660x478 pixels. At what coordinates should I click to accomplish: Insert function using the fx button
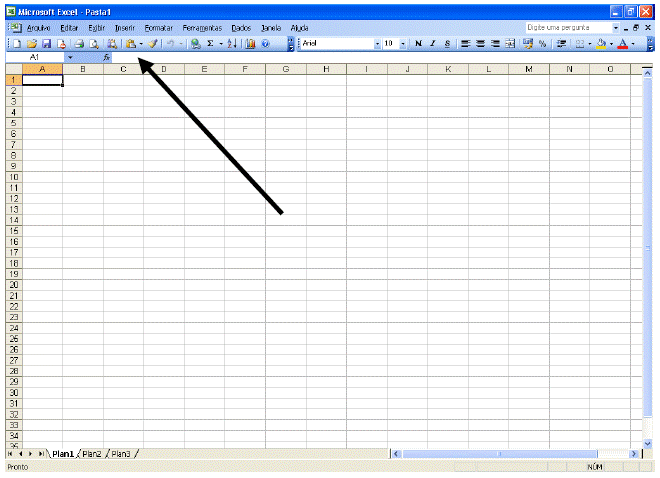(107, 58)
